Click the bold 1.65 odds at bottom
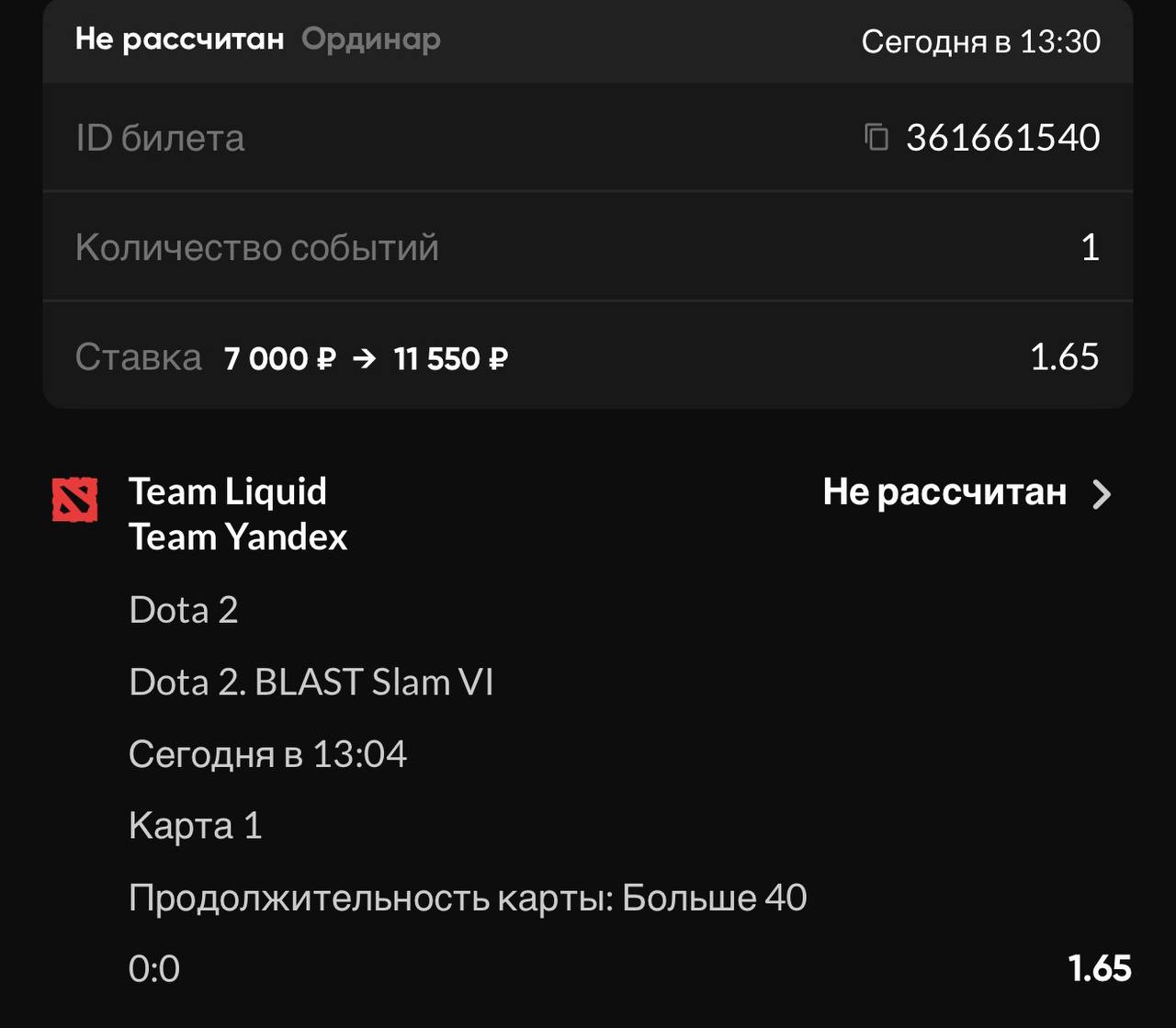 pos(1099,968)
